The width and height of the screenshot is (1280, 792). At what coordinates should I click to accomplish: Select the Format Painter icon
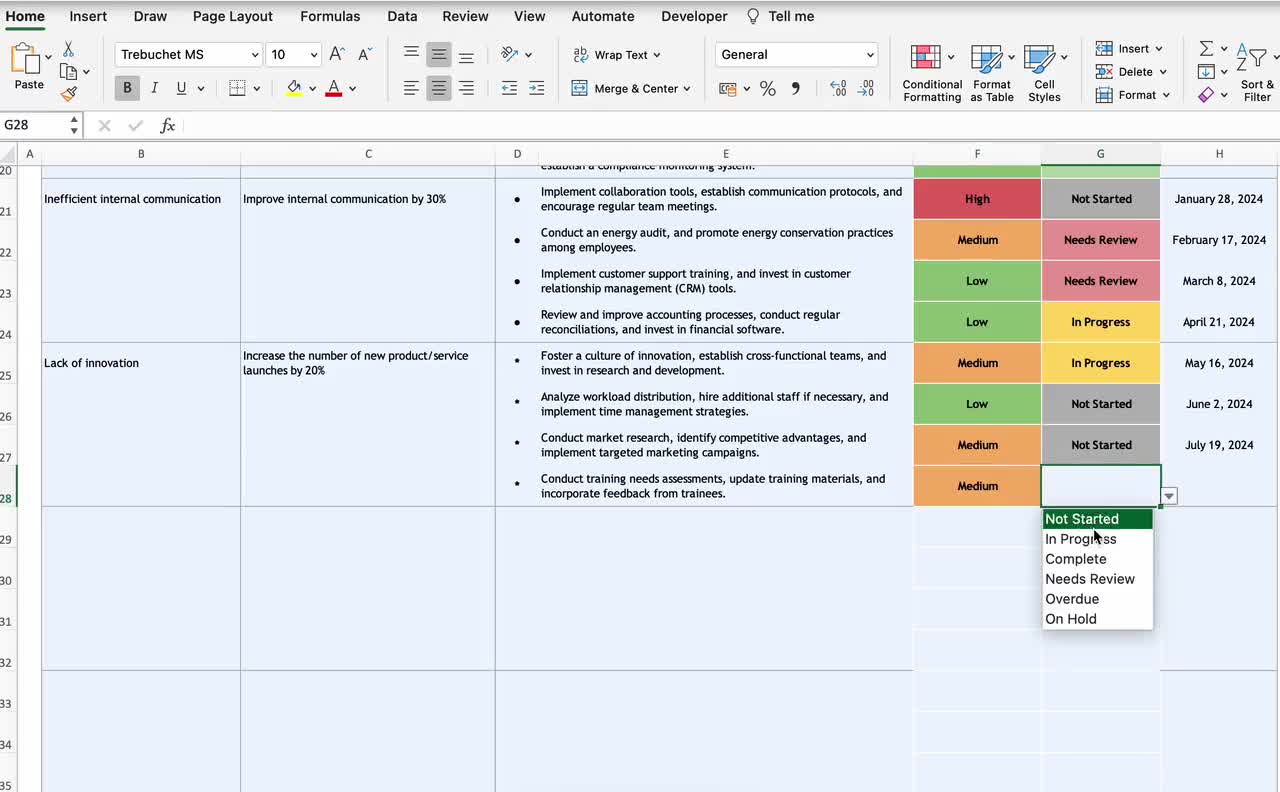(x=69, y=92)
